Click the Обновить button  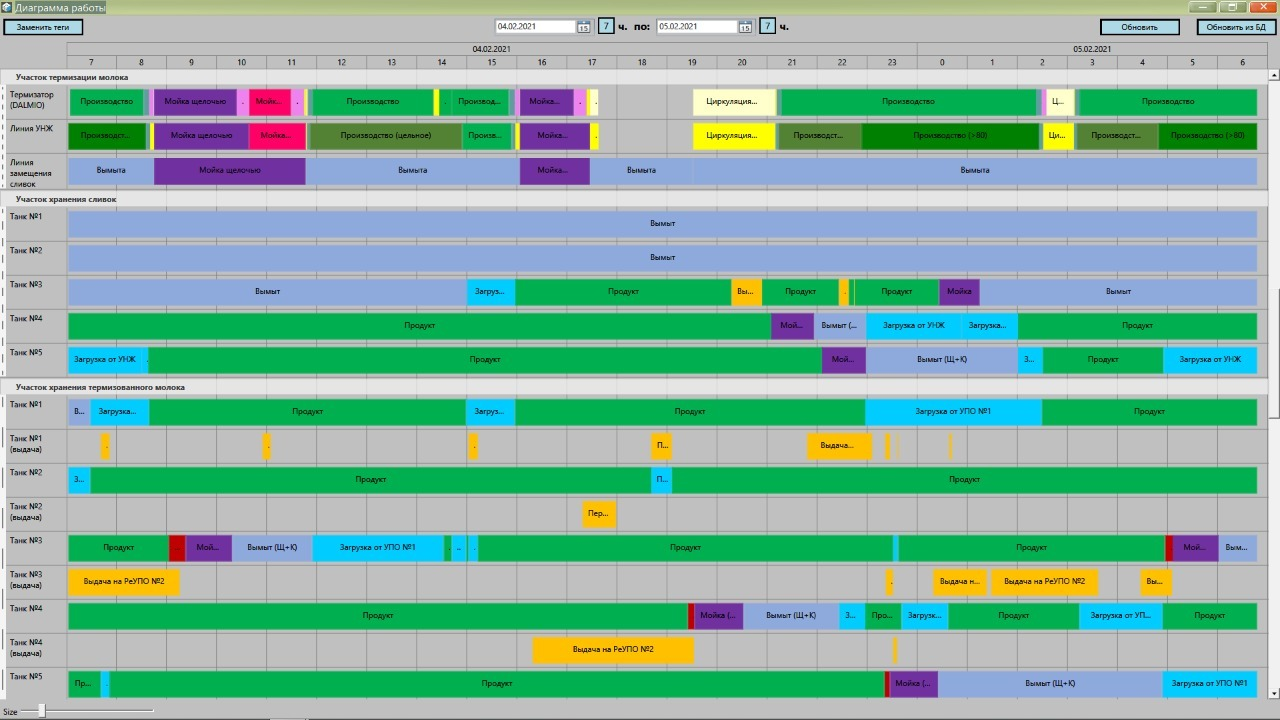pyautogui.click(x=1139, y=27)
